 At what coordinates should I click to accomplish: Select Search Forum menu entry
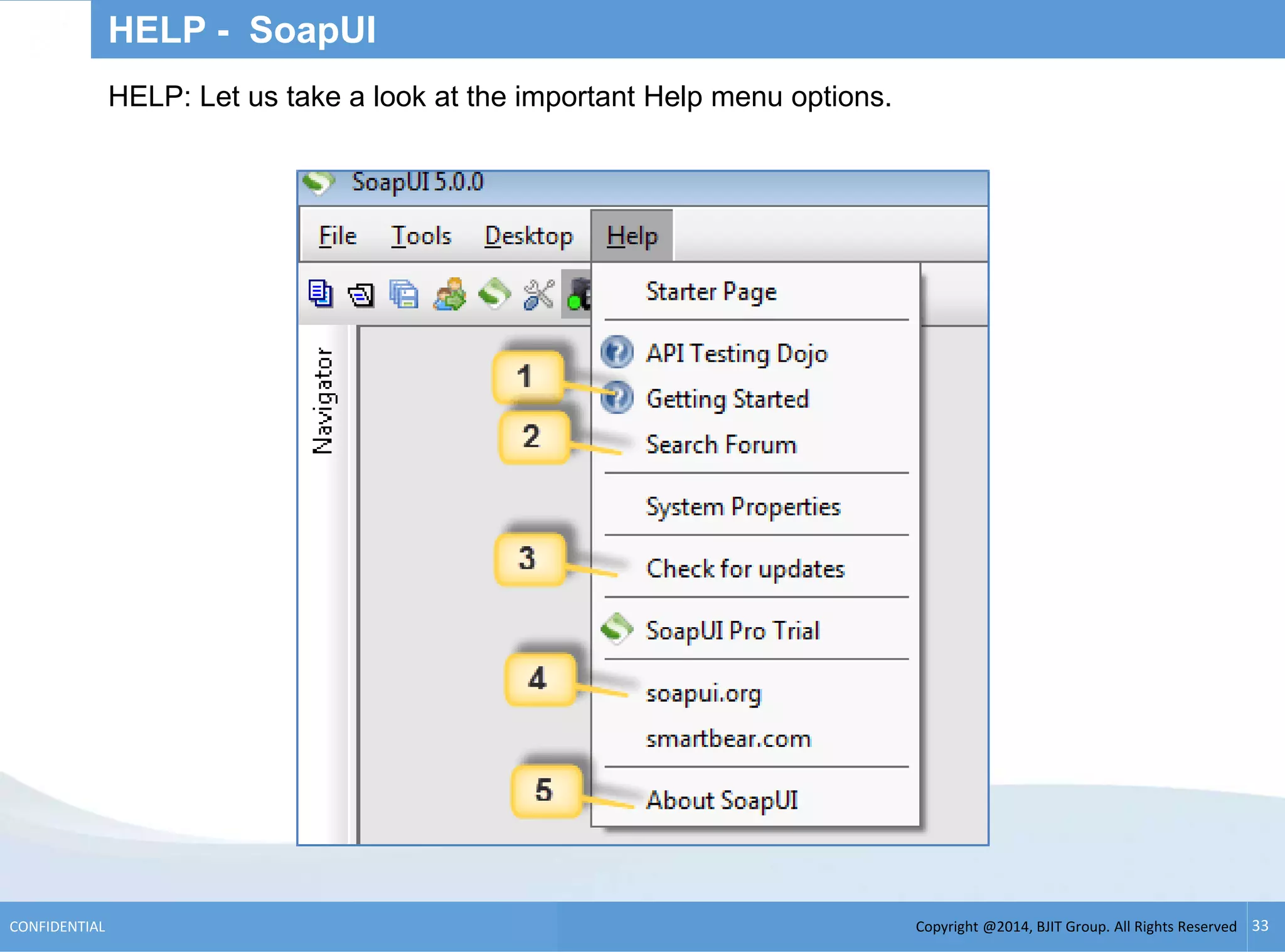[x=755, y=445]
